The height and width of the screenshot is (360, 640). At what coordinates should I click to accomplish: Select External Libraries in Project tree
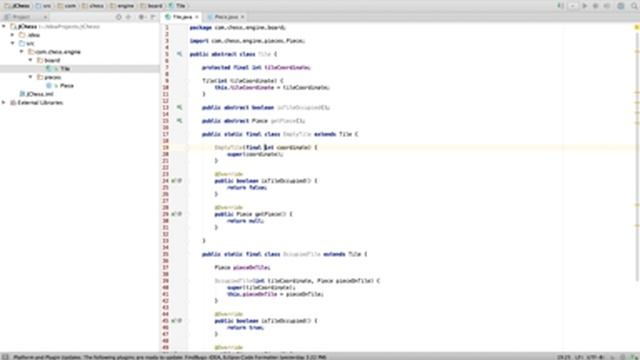[x=36, y=102]
